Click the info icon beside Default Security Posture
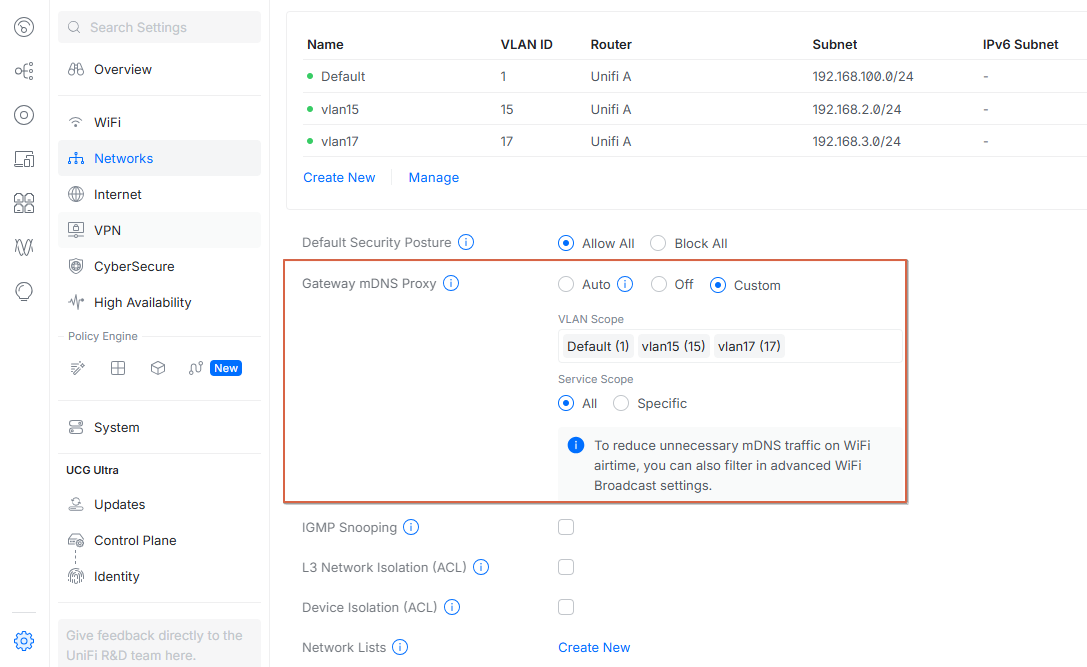 pos(466,243)
